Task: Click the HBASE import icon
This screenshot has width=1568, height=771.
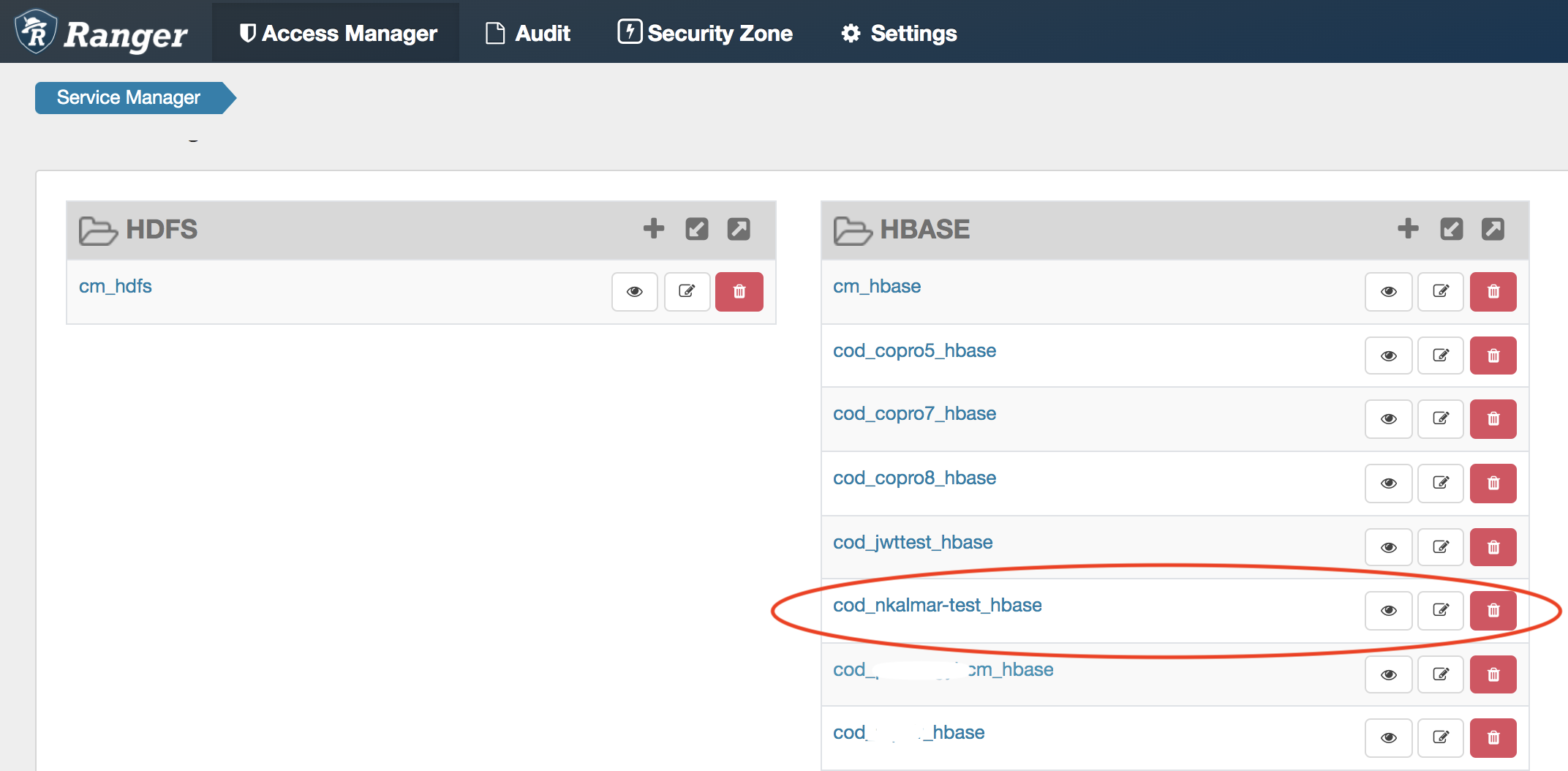Action: 1451,229
